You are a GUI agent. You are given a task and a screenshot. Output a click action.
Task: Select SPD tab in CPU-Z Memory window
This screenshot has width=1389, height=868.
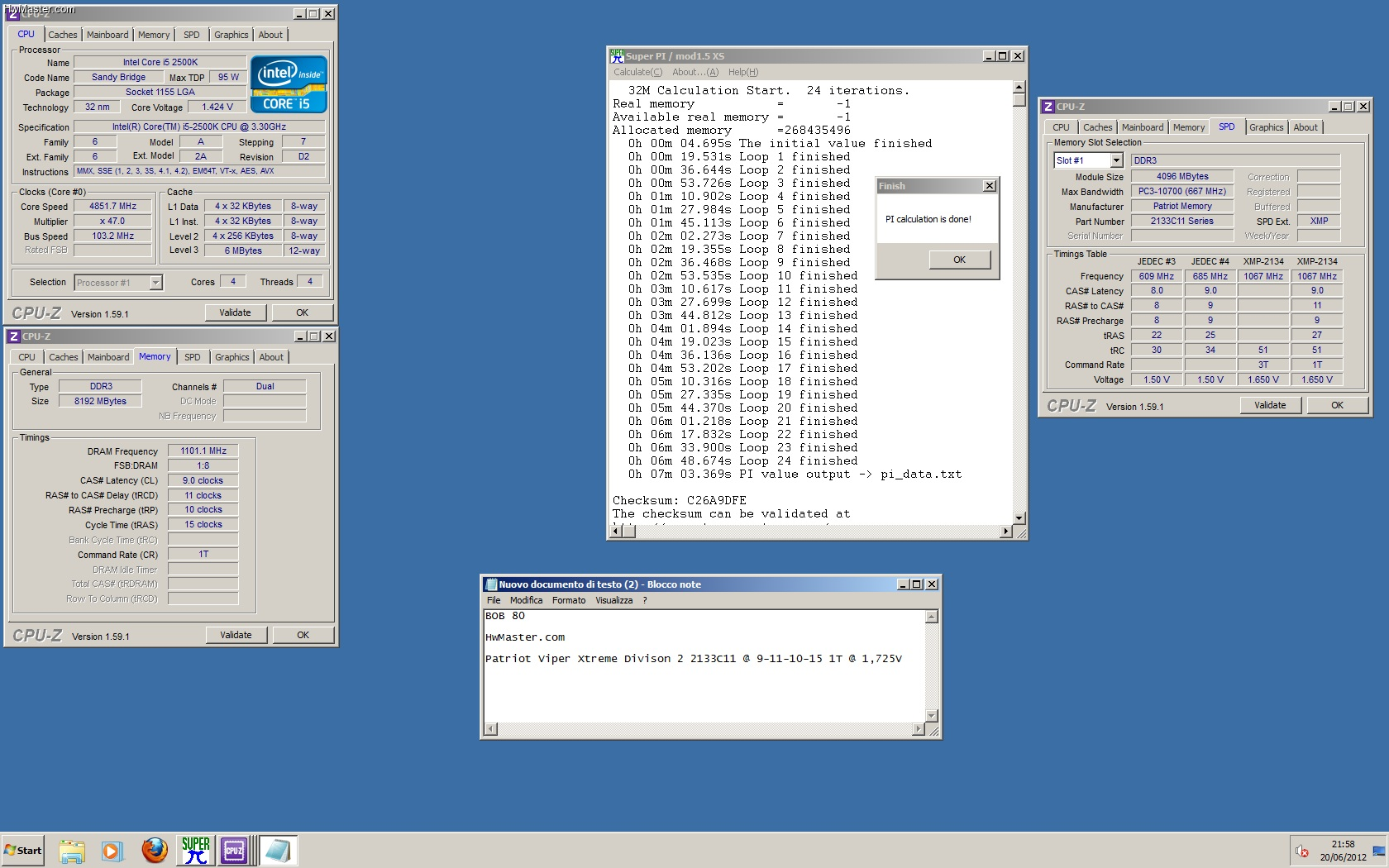coord(193,357)
